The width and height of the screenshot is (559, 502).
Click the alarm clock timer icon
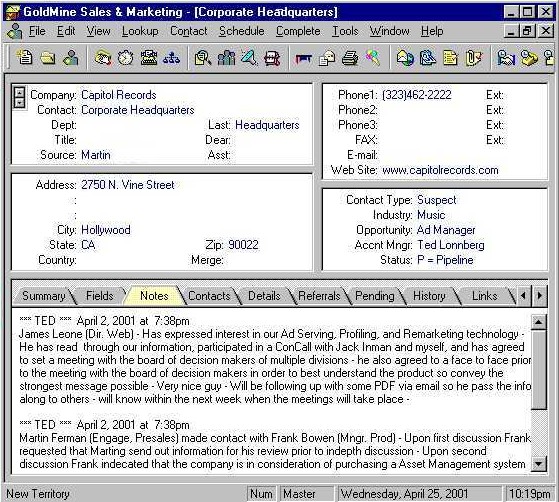[125, 57]
